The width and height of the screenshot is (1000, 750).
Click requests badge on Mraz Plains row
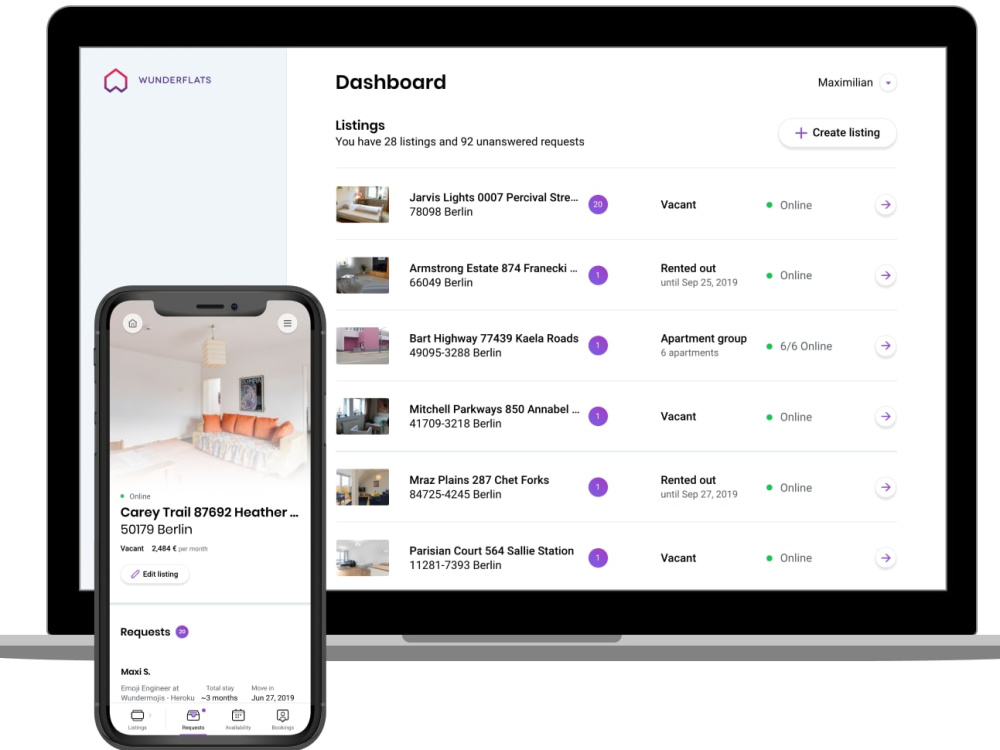[598, 487]
